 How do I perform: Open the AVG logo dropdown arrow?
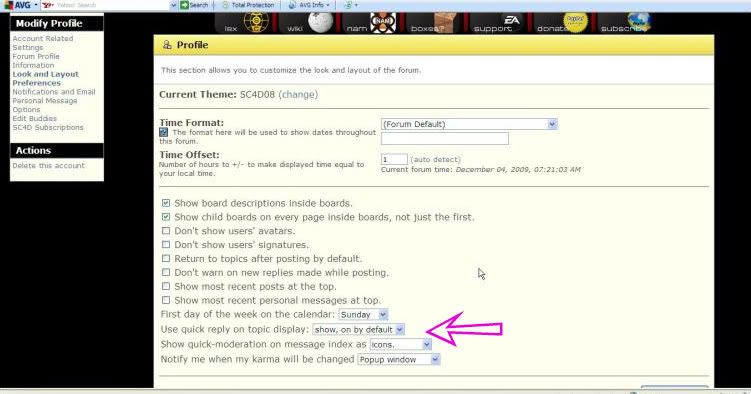pyautogui.click(x=36, y=5)
